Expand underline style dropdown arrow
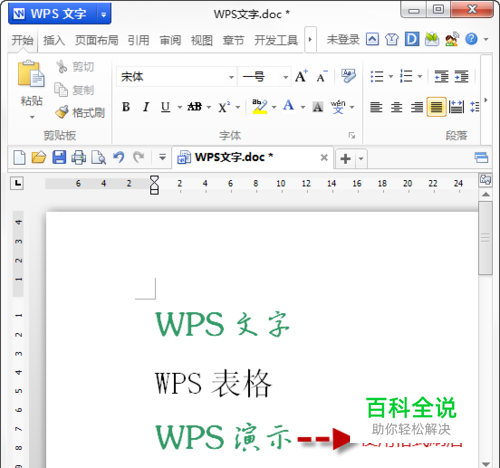The width and height of the screenshot is (500, 468). coord(179,107)
